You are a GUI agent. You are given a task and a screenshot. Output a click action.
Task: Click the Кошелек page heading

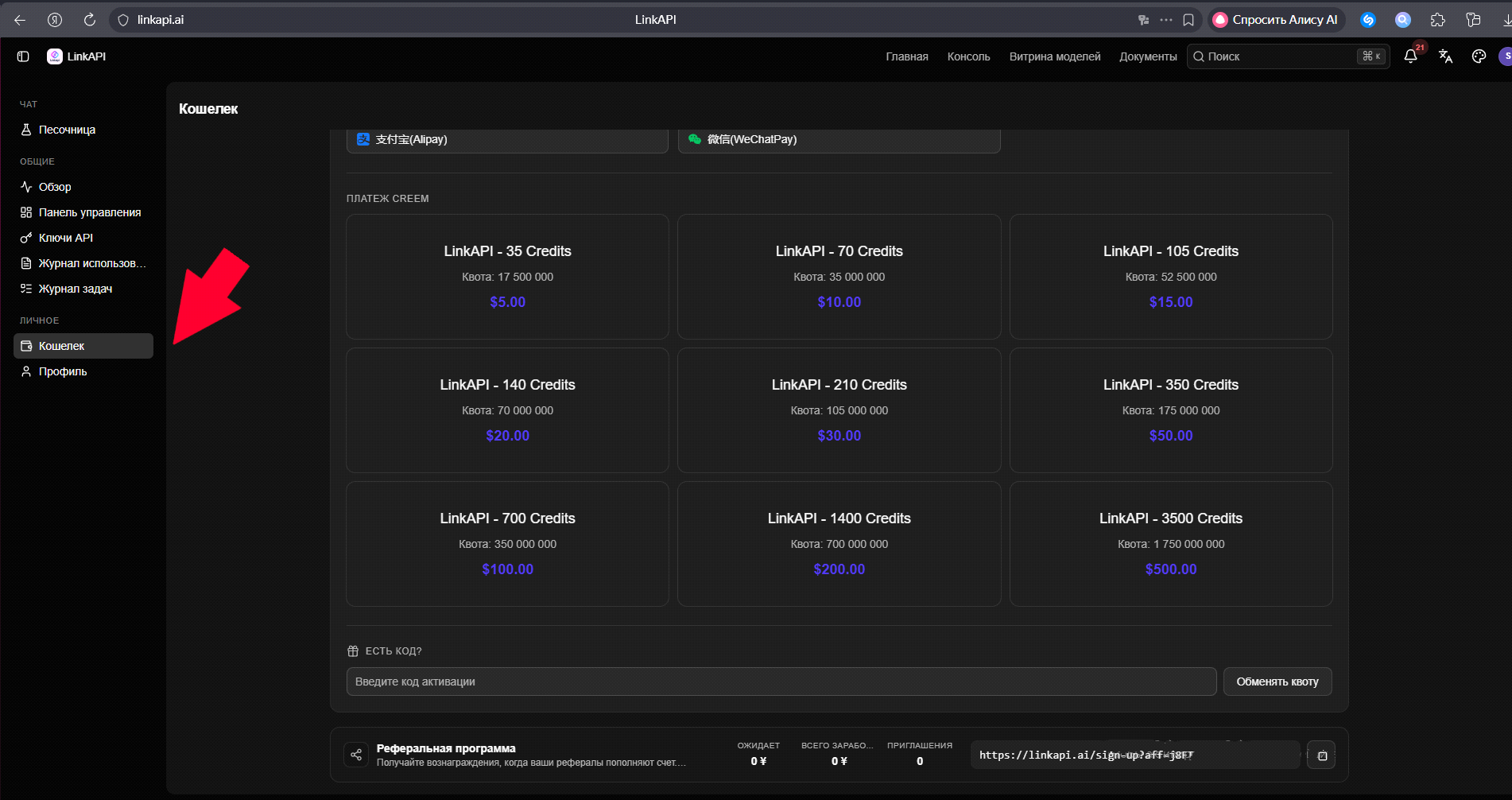click(x=208, y=109)
